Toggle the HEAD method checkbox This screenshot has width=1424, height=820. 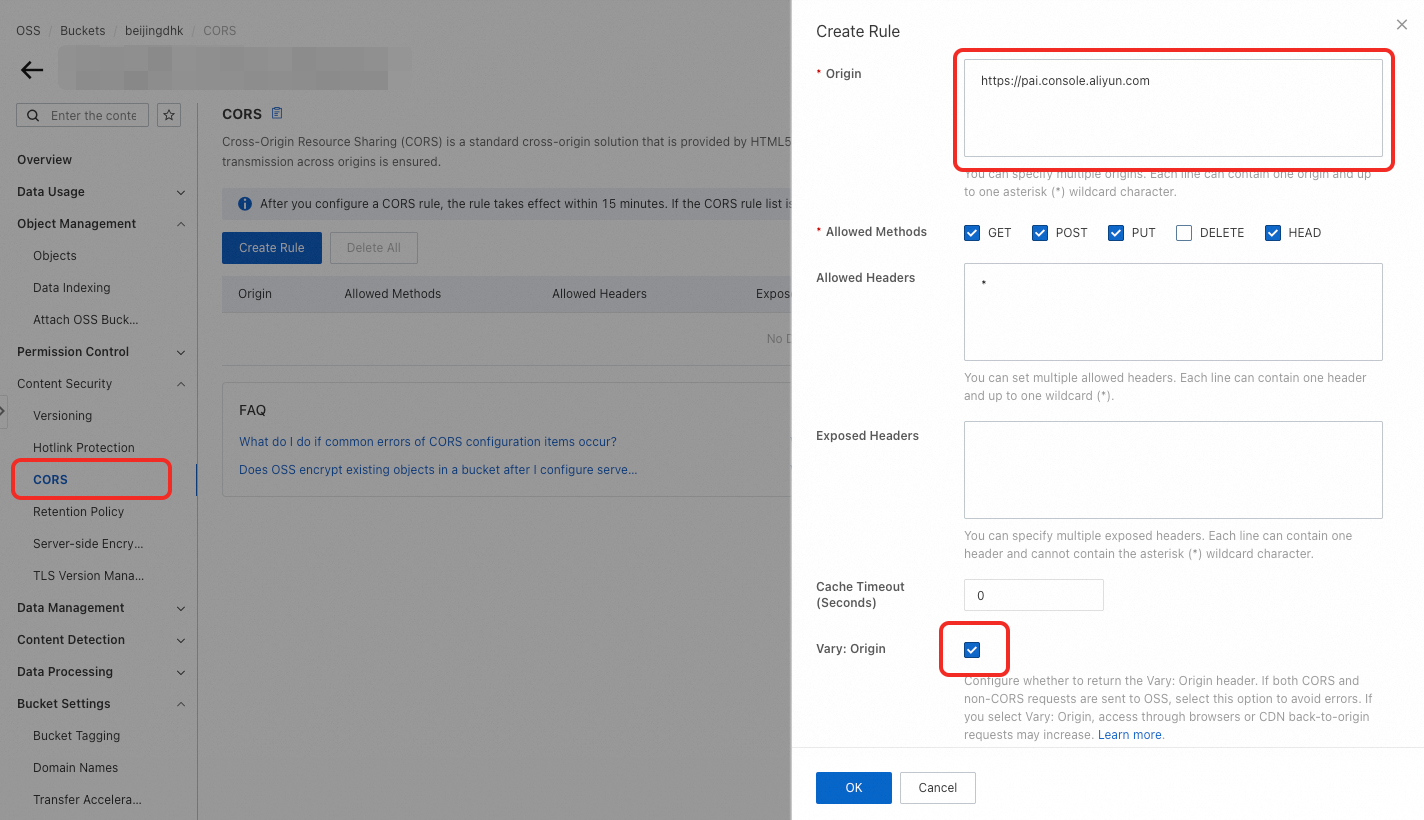tap(1273, 233)
